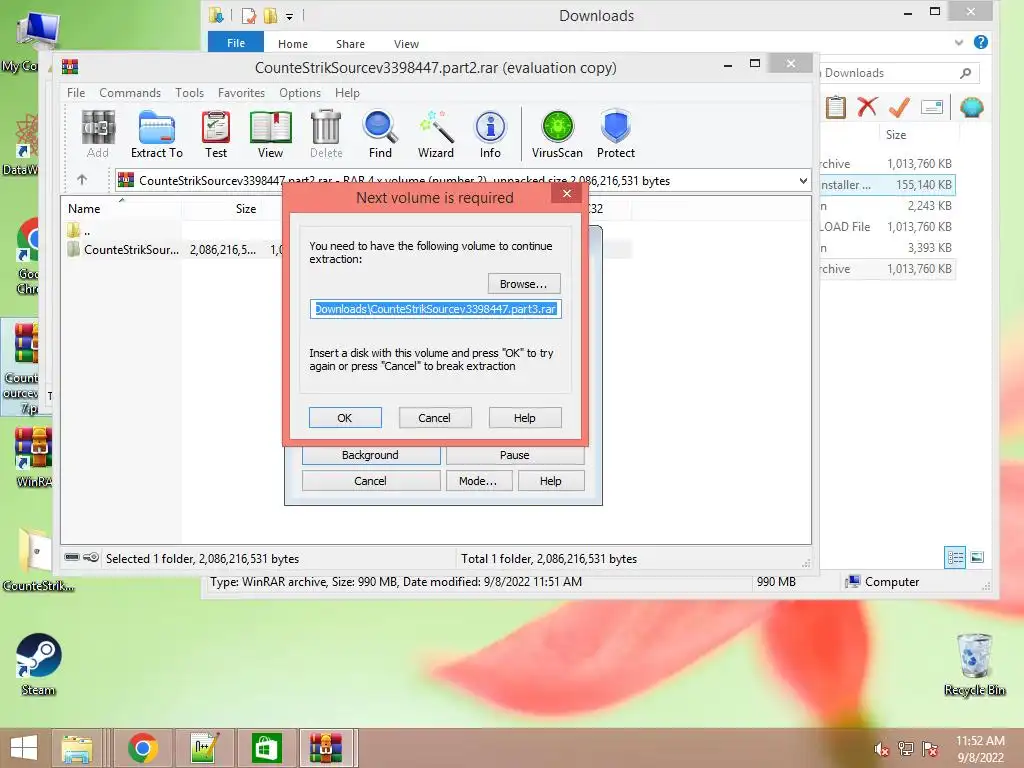Viewport: 1024px width, 768px height.
Task: Open the quick access toolbar dropdown arrow
Action: tap(289, 16)
